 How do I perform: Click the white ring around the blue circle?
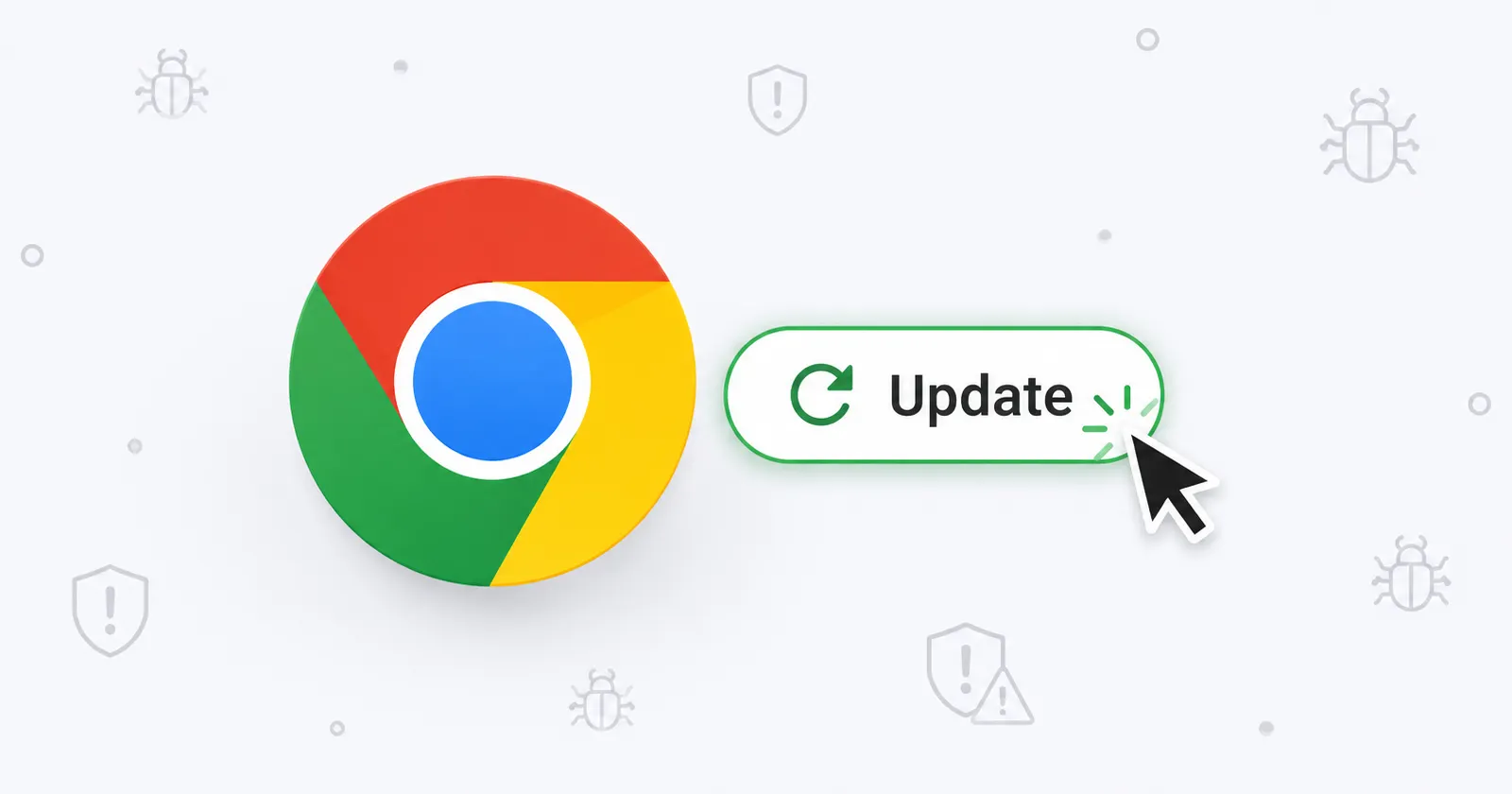(x=492, y=291)
